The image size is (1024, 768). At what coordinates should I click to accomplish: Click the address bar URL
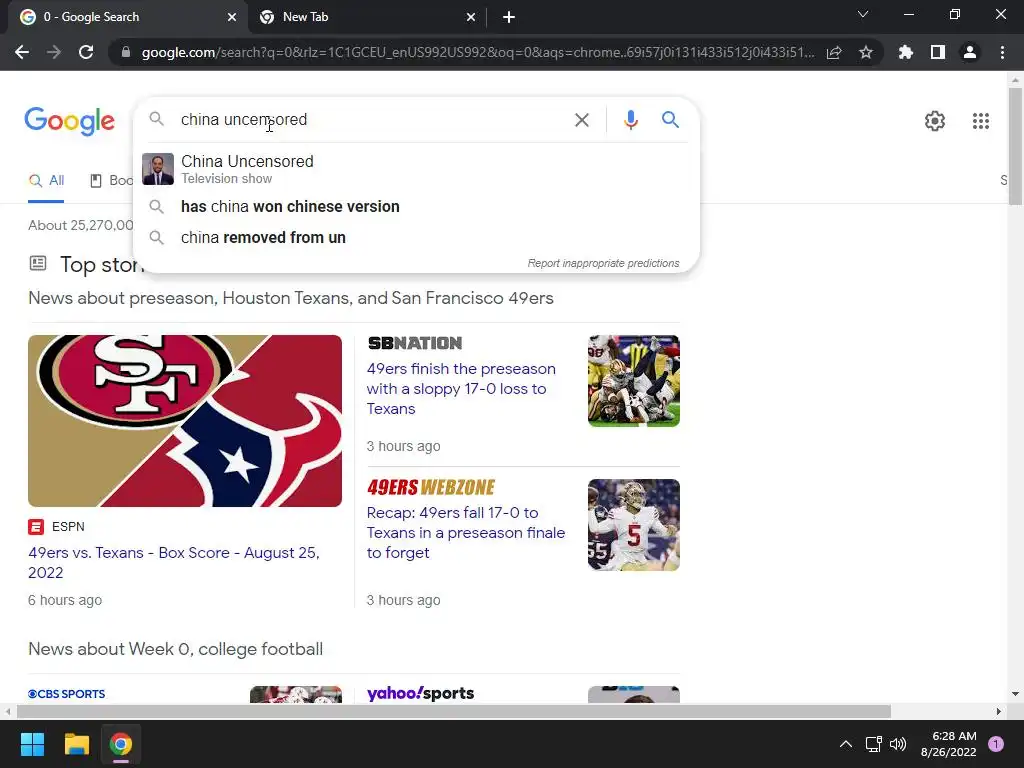pos(478,52)
